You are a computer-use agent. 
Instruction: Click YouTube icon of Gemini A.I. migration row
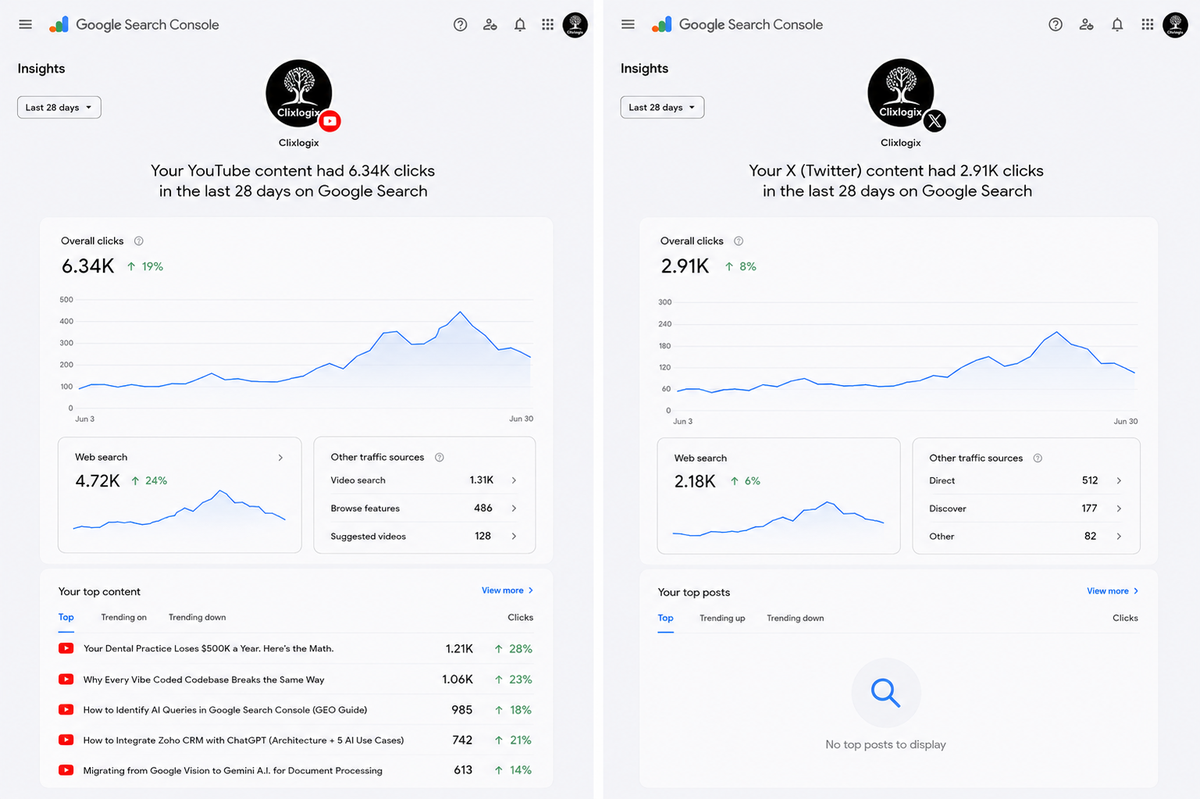[x=66, y=770]
